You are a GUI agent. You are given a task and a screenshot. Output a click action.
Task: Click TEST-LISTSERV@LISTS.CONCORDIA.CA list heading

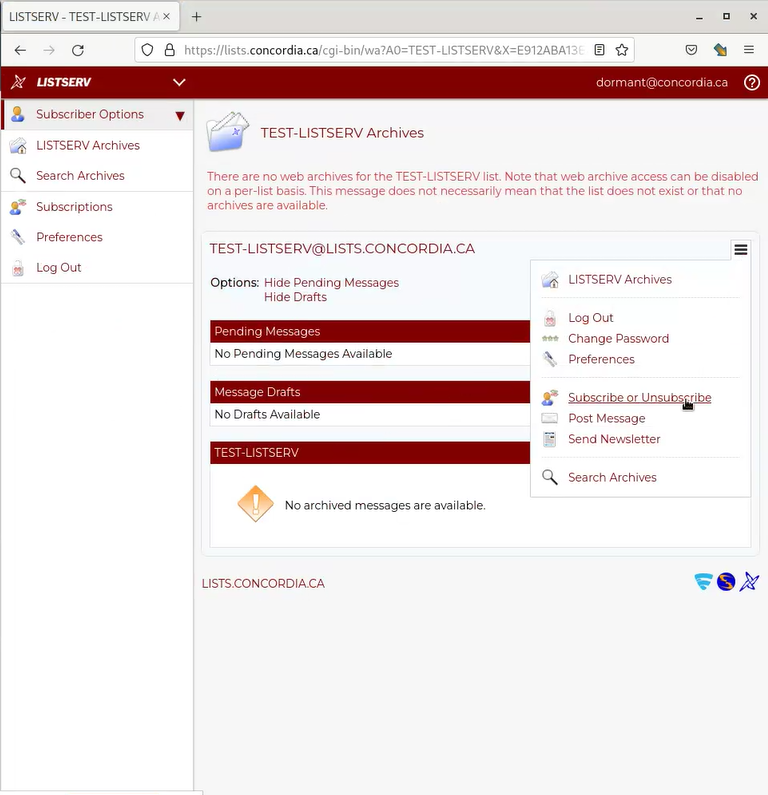tap(342, 248)
